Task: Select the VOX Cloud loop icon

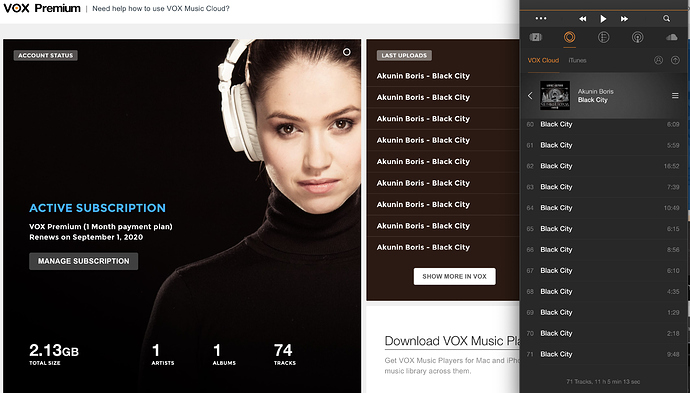Action: (569, 37)
